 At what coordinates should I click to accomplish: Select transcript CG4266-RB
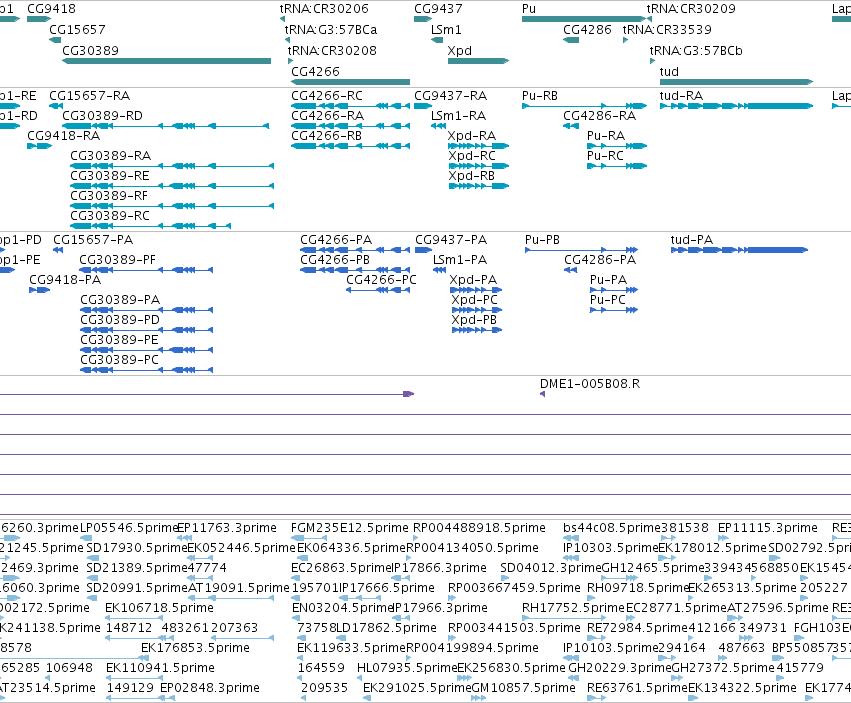point(351,146)
